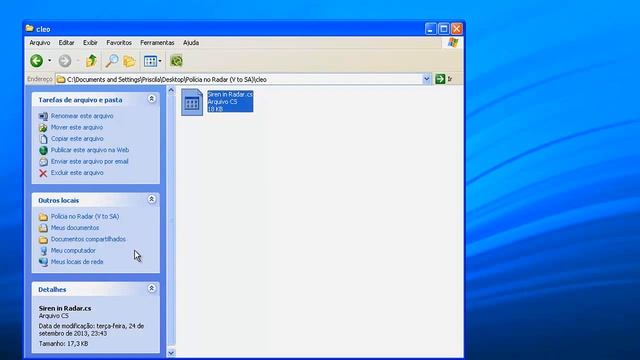The height and width of the screenshot is (360, 640).
Task: Collapse the Tarefas de arquivo e pasta panel
Action: point(151,99)
